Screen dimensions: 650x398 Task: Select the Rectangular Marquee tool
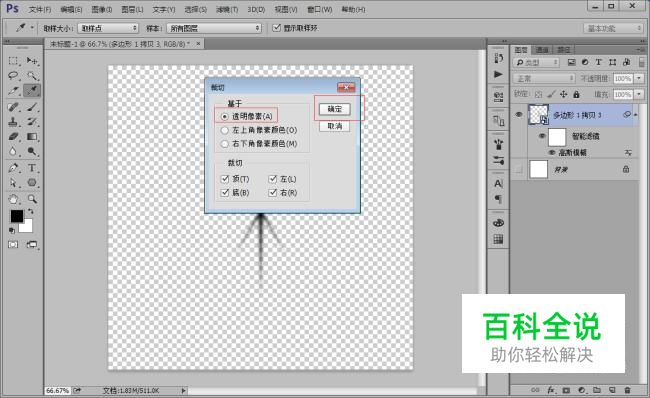[x=13, y=61]
